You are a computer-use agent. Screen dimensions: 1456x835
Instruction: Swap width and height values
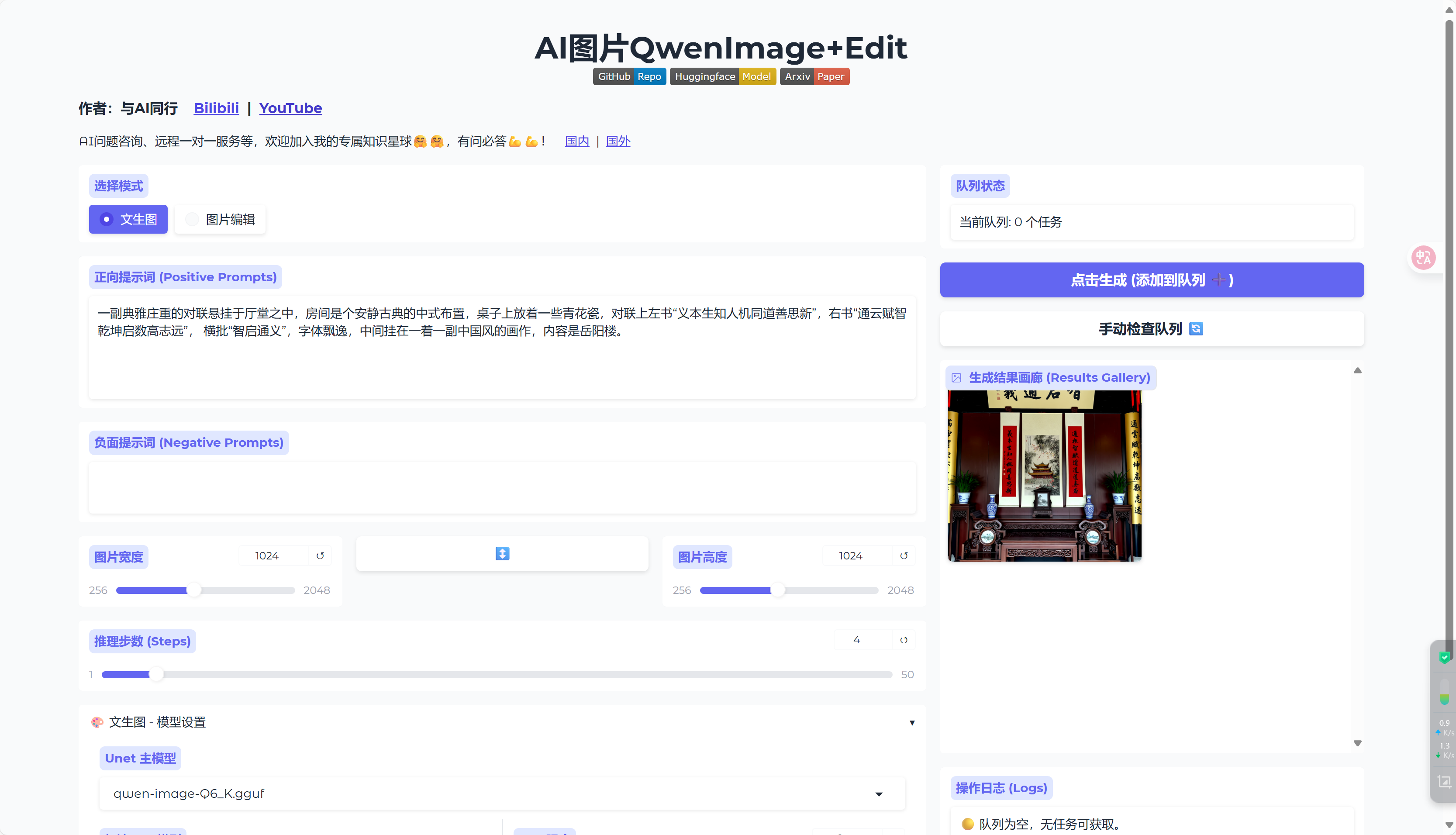pos(502,553)
